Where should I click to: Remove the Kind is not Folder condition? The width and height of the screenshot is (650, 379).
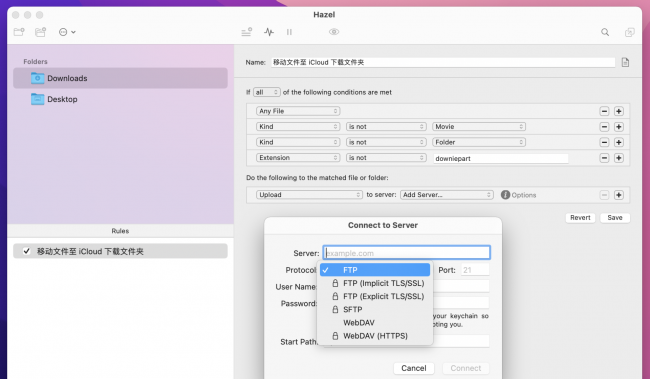(604, 142)
